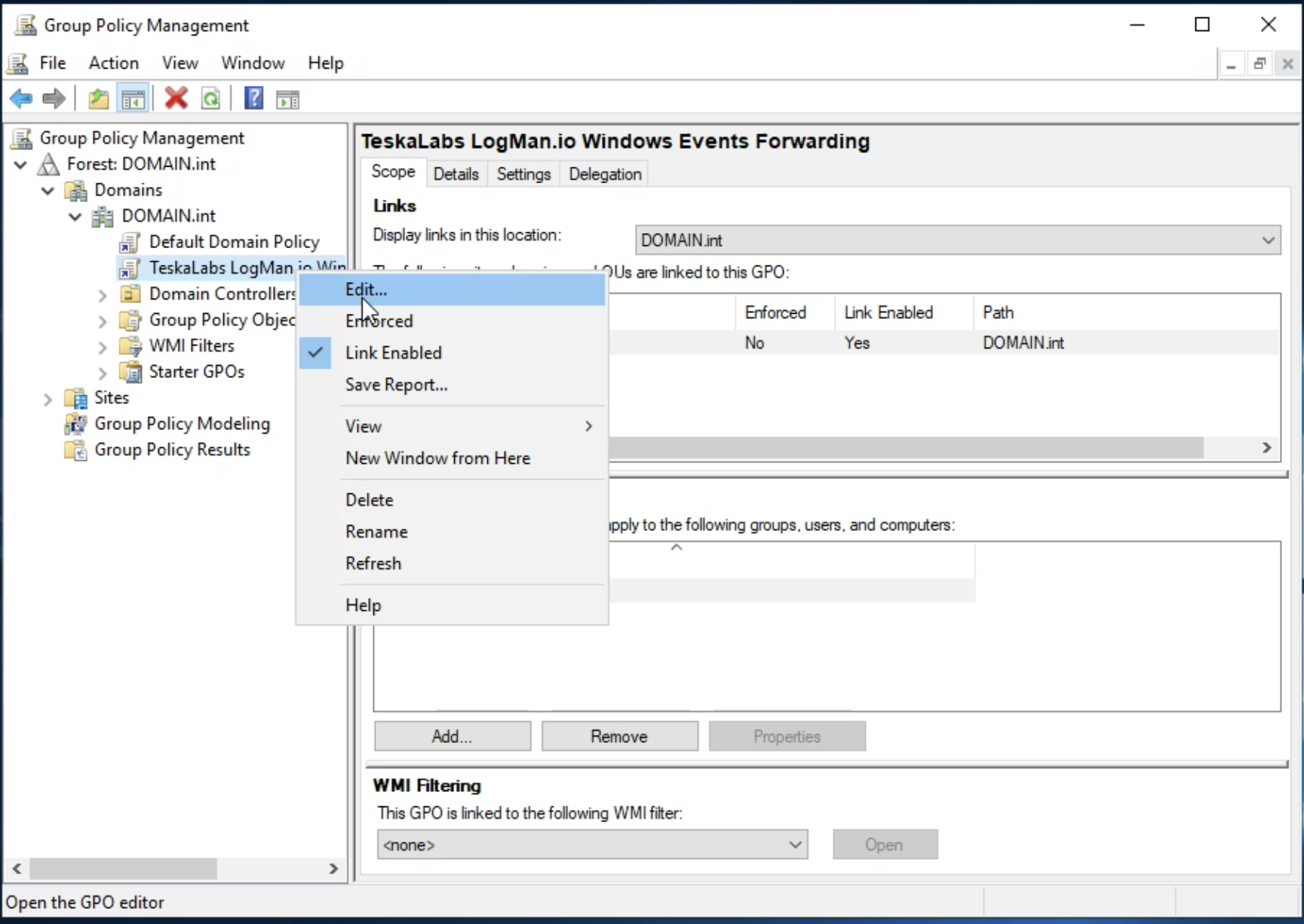
Task: Choose Rename in the context menu
Action: tap(452, 532)
